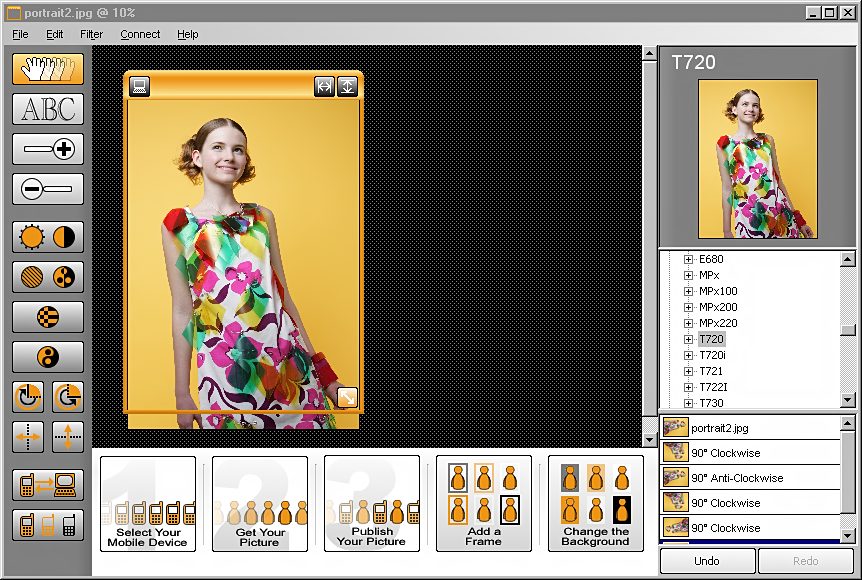Click the crop frame resize corner handle
862x580 pixels.
click(x=346, y=398)
